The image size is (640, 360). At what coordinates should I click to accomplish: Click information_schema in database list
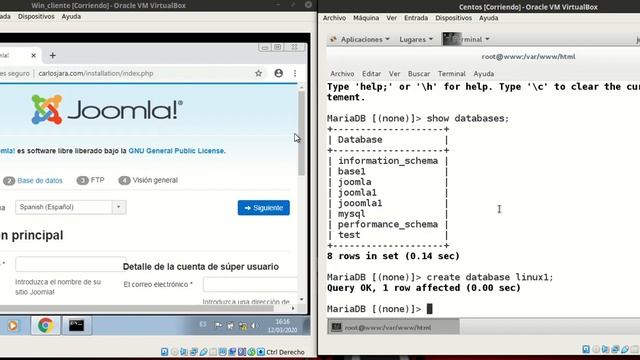tap(388, 161)
